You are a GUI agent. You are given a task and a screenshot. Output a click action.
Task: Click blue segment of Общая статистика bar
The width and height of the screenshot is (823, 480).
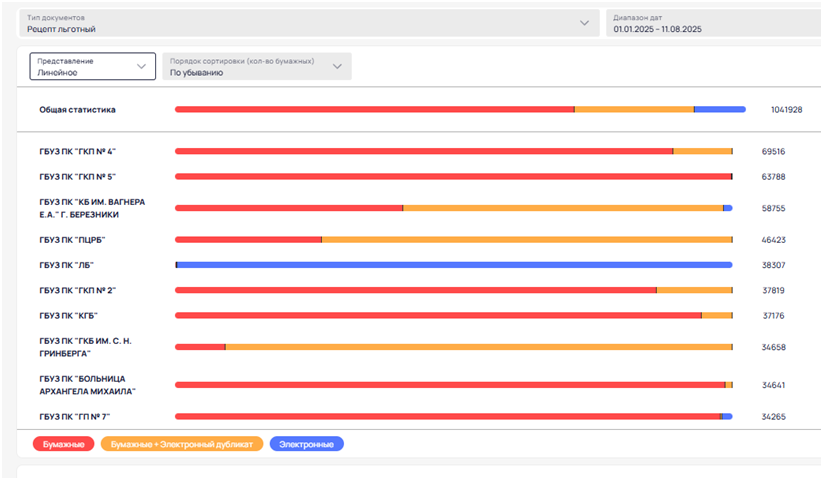pyautogui.click(x=720, y=110)
